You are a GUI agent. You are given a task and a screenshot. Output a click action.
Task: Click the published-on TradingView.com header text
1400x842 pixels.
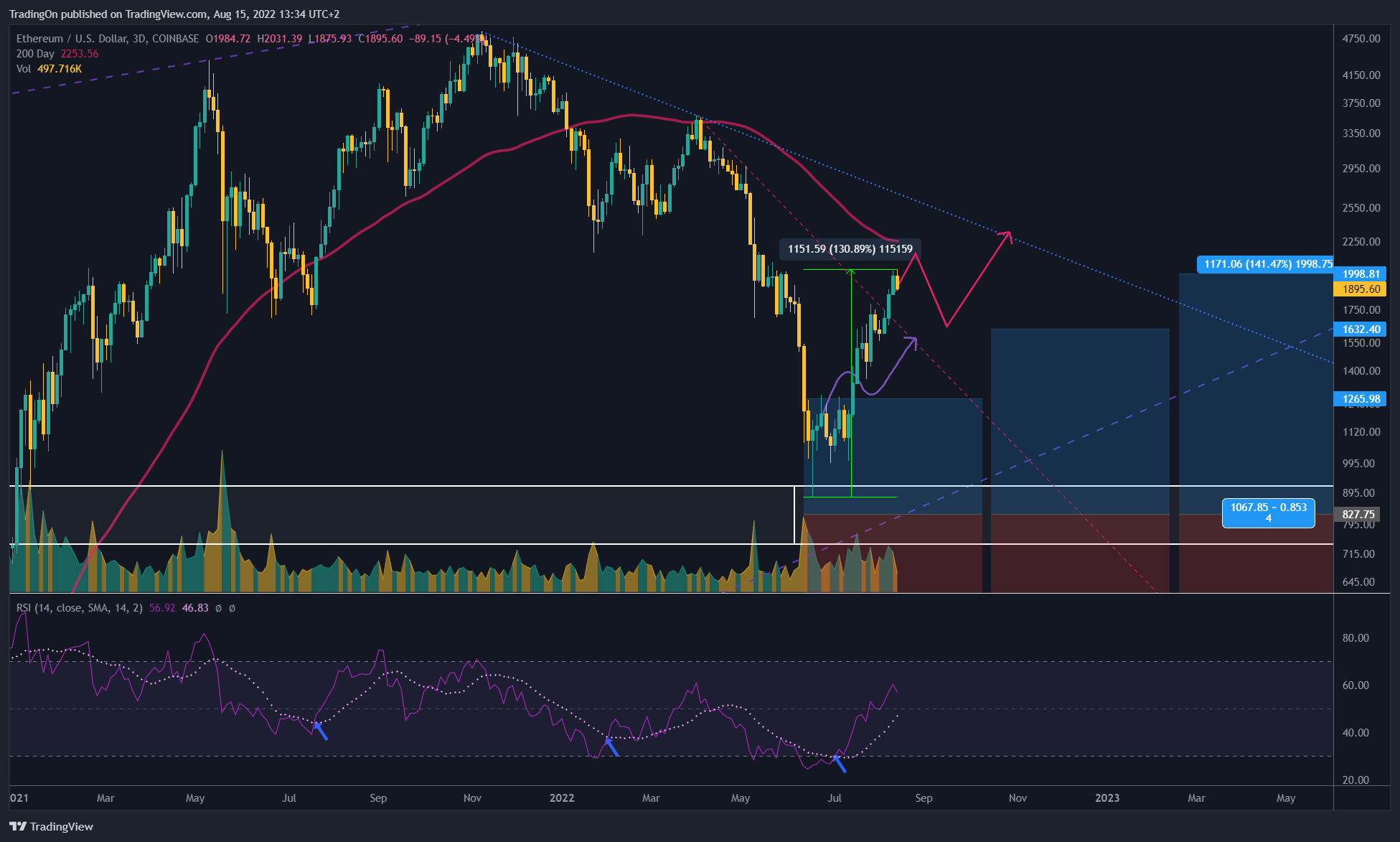click(x=174, y=14)
